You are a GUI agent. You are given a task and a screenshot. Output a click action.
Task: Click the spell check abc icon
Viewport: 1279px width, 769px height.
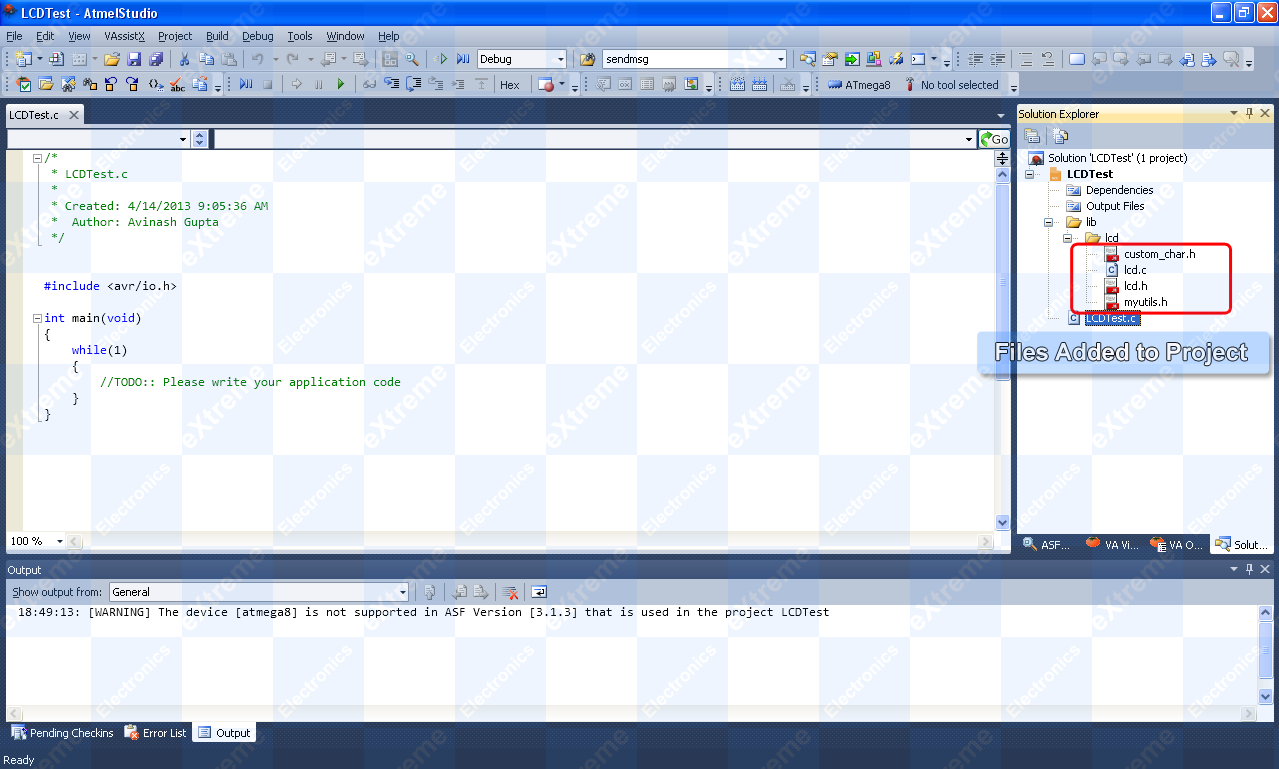[x=178, y=85]
